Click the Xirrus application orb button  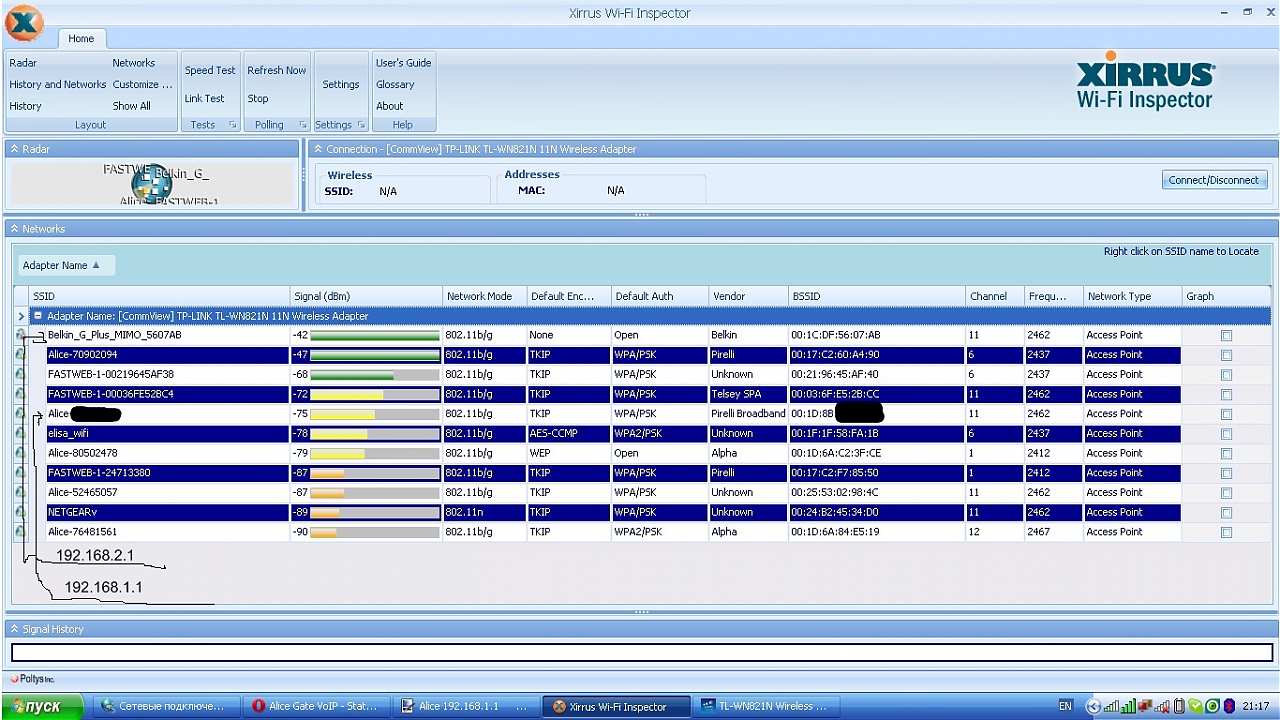click(24, 24)
